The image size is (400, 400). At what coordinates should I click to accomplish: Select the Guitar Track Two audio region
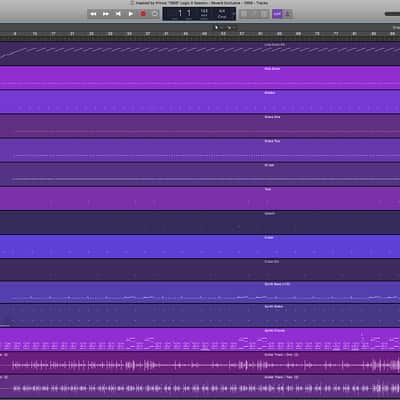pos(200,387)
